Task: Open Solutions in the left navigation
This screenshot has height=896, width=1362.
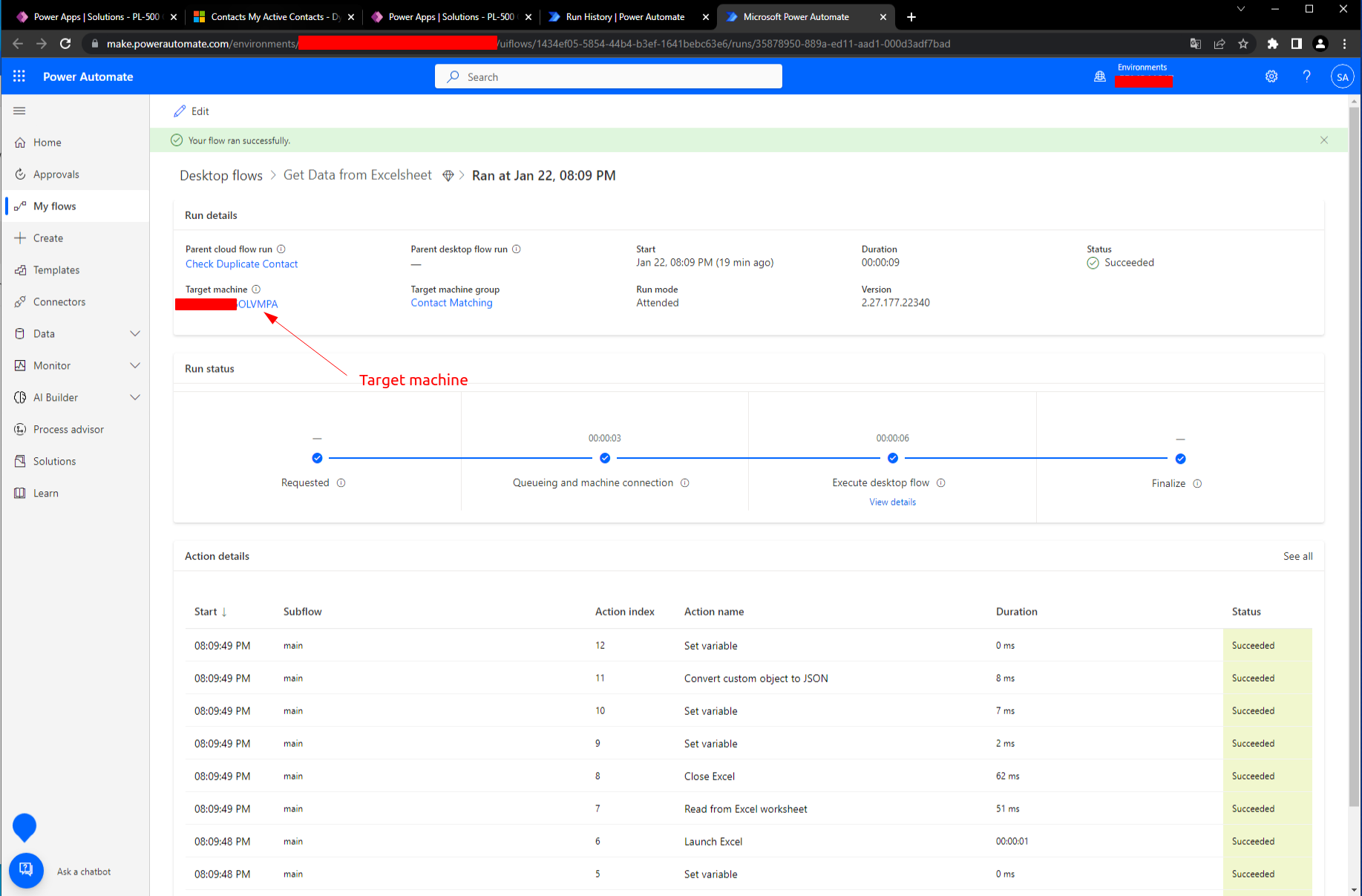Action: tap(54, 462)
